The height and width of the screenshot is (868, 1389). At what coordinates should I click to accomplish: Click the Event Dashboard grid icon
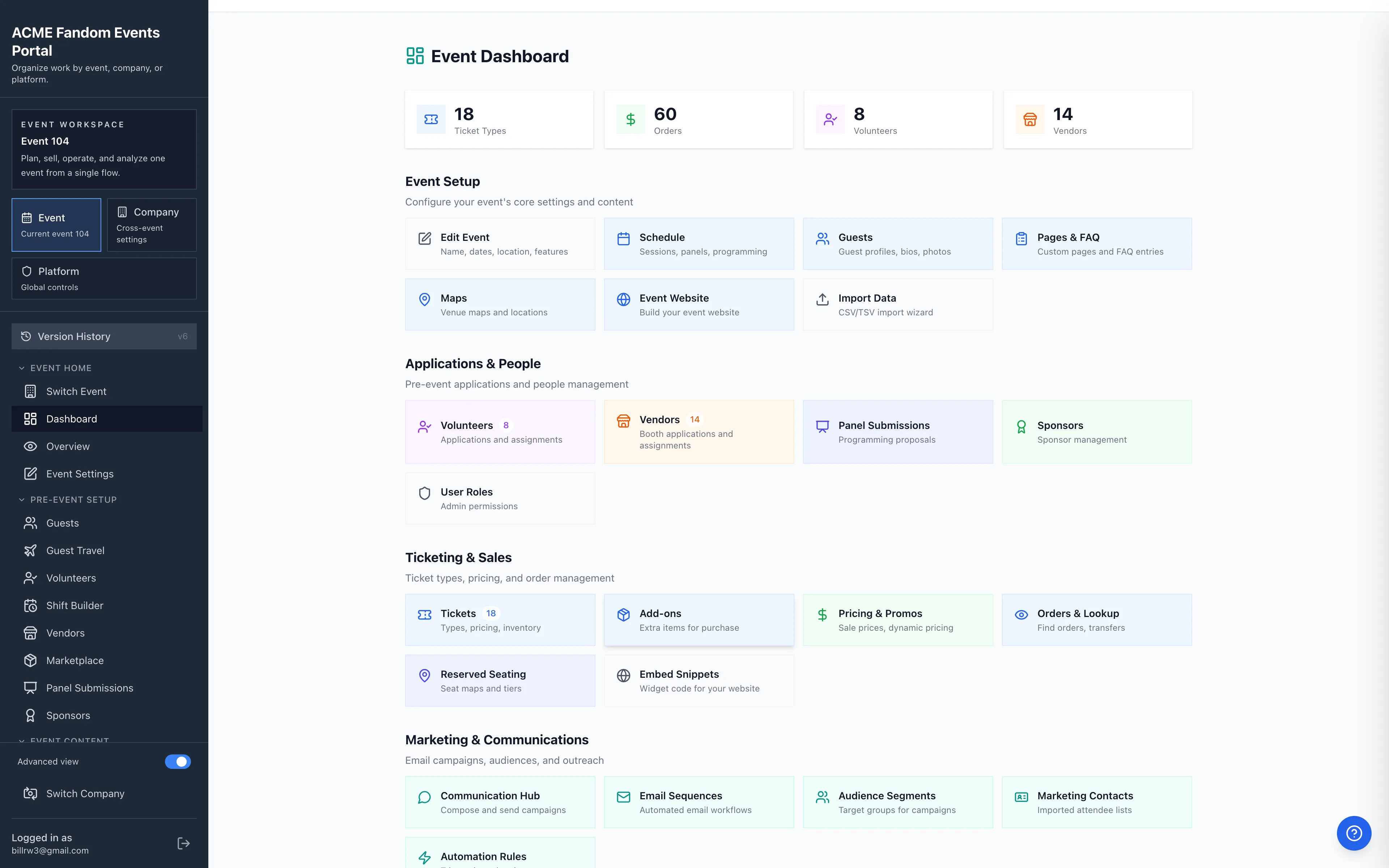click(x=415, y=56)
